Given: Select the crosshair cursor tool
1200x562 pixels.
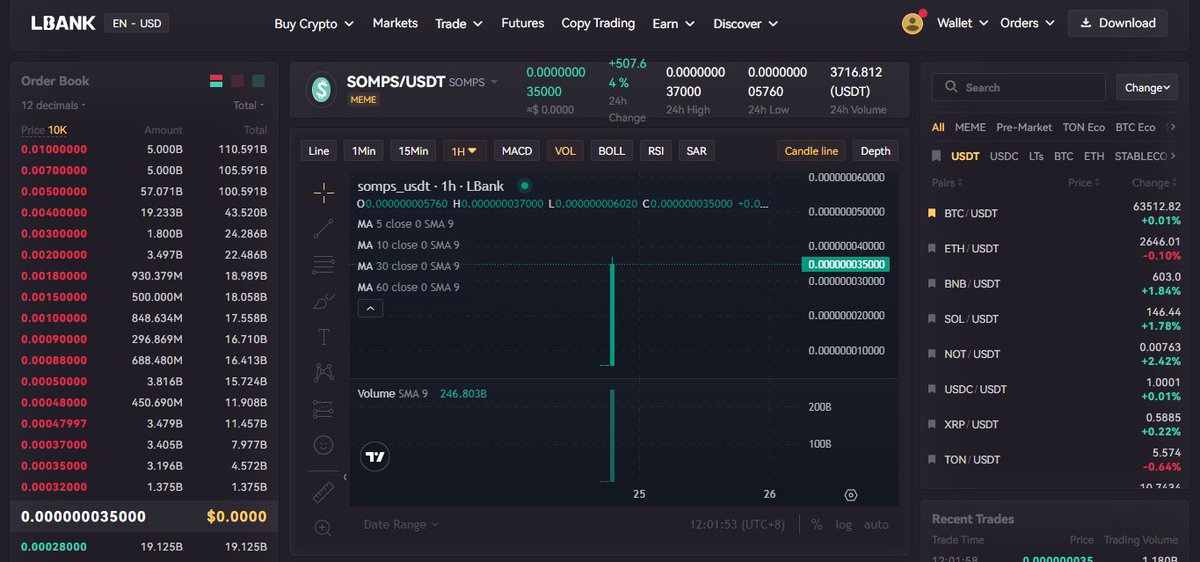Looking at the screenshot, I should click(x=323, y=192).
